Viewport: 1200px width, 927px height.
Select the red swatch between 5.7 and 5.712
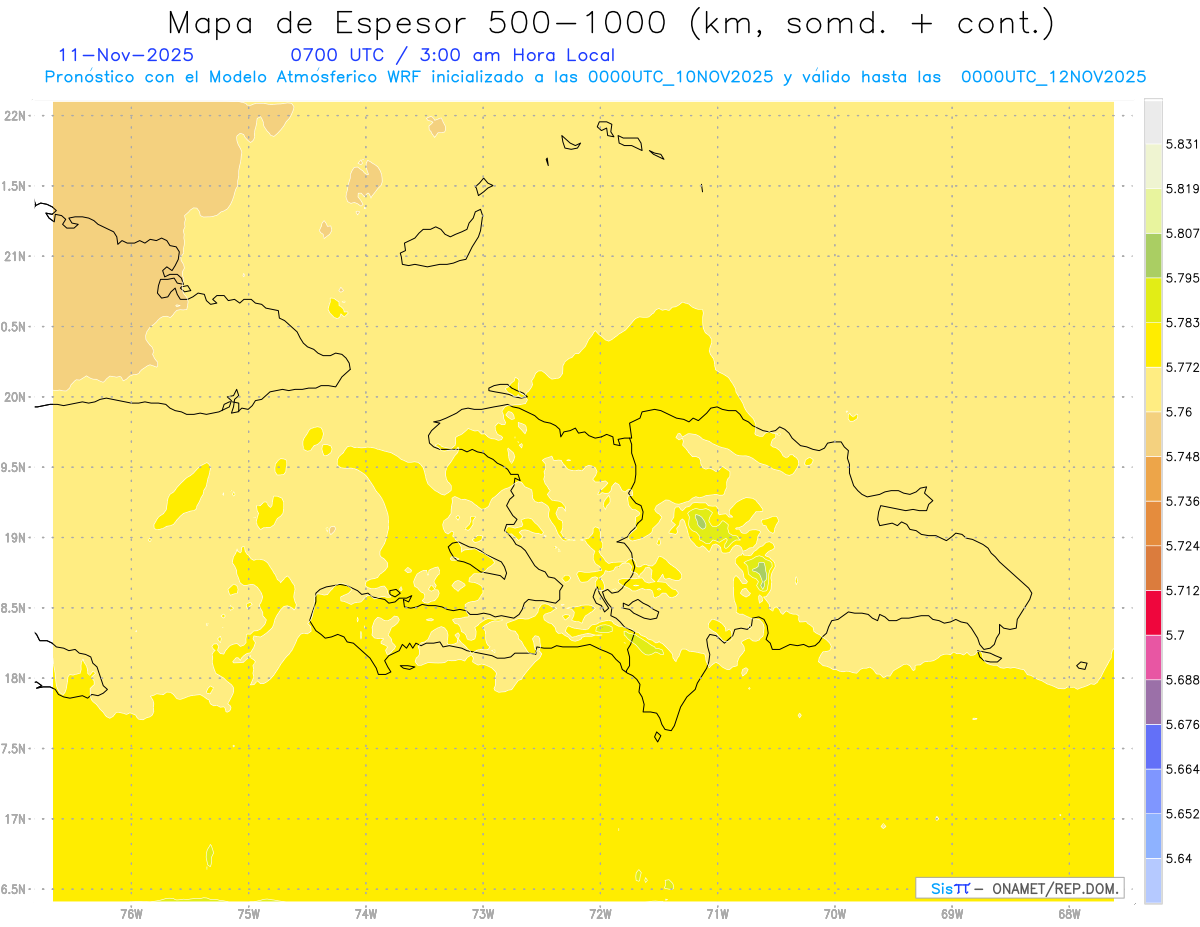pos(1153,613)
